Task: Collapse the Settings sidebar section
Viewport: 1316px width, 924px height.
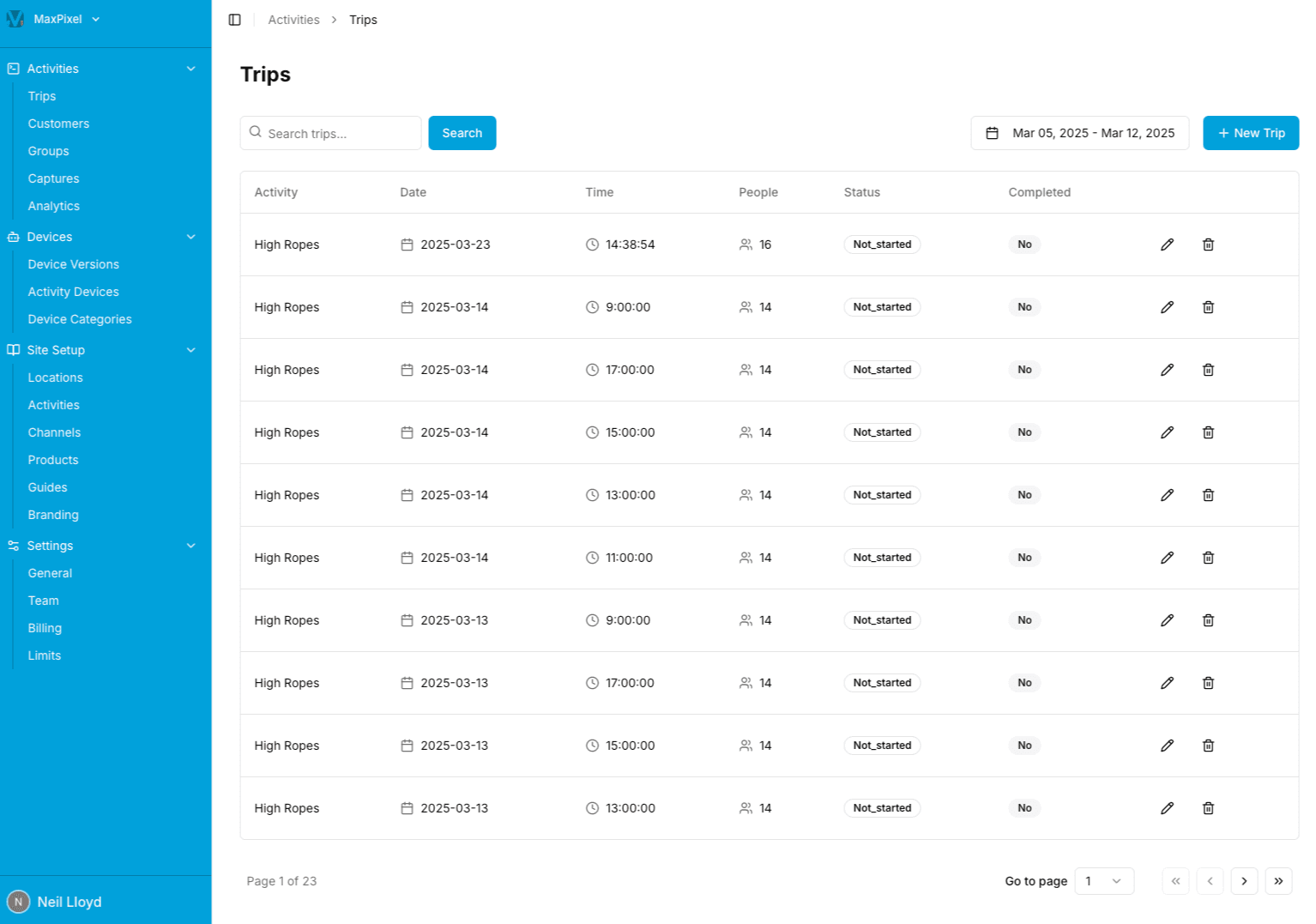Action: 190,546
